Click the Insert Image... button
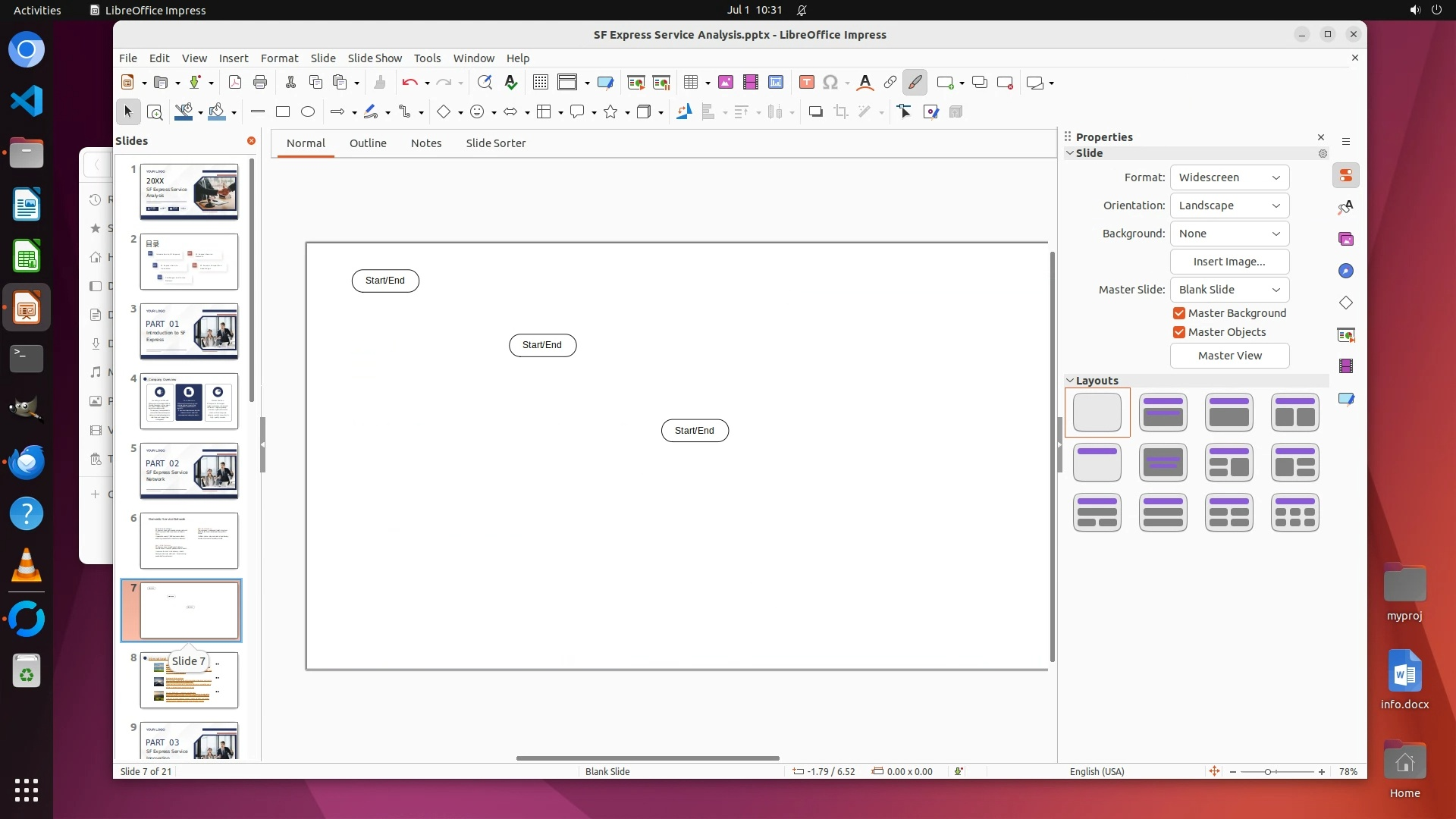1456x819 pixels. click(x=1229, y=262)
